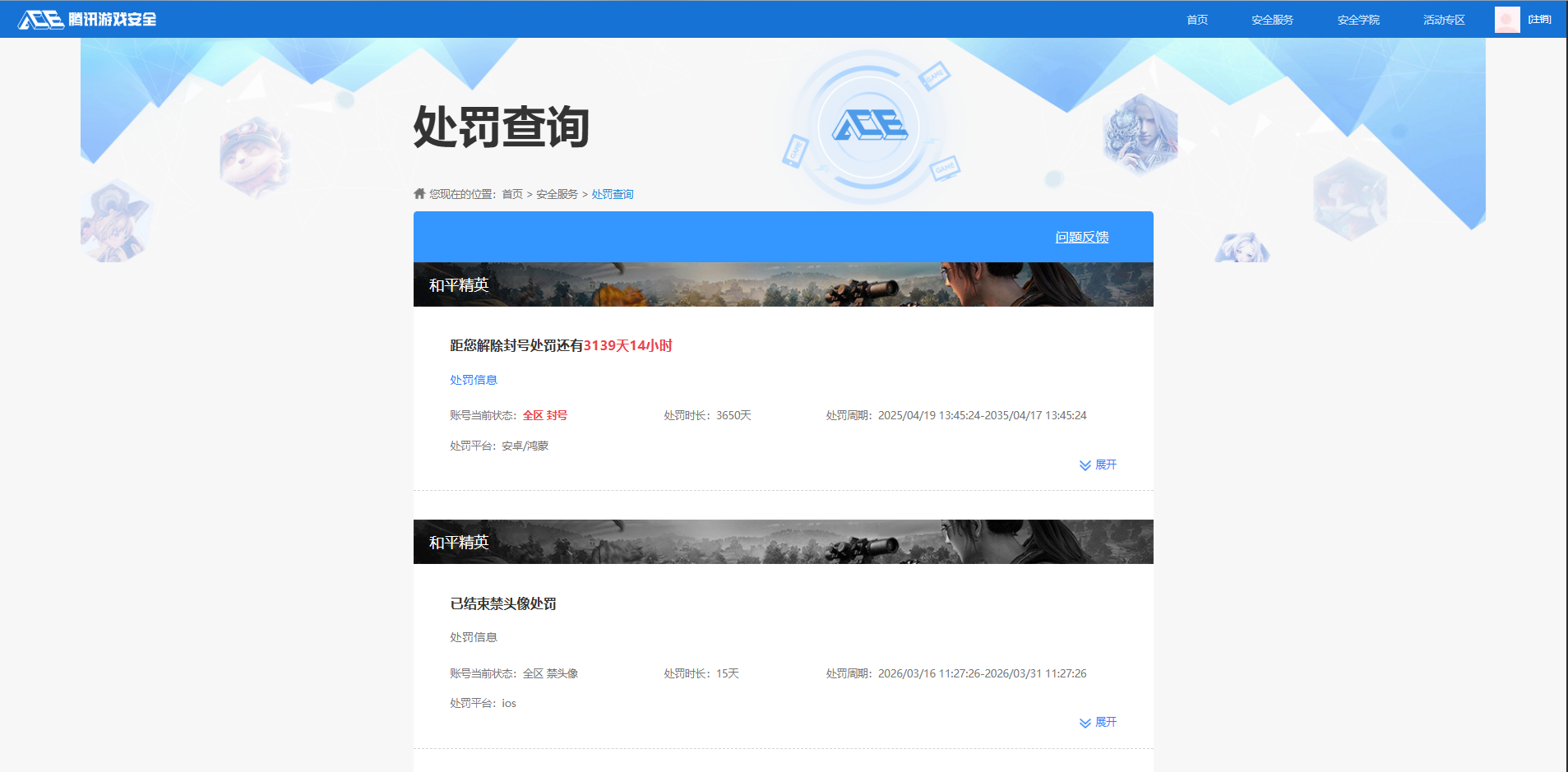Screen dimensions: 1568x772
Task: Expand details for 15天 avatar ban record
Action: click(1098, 722)
